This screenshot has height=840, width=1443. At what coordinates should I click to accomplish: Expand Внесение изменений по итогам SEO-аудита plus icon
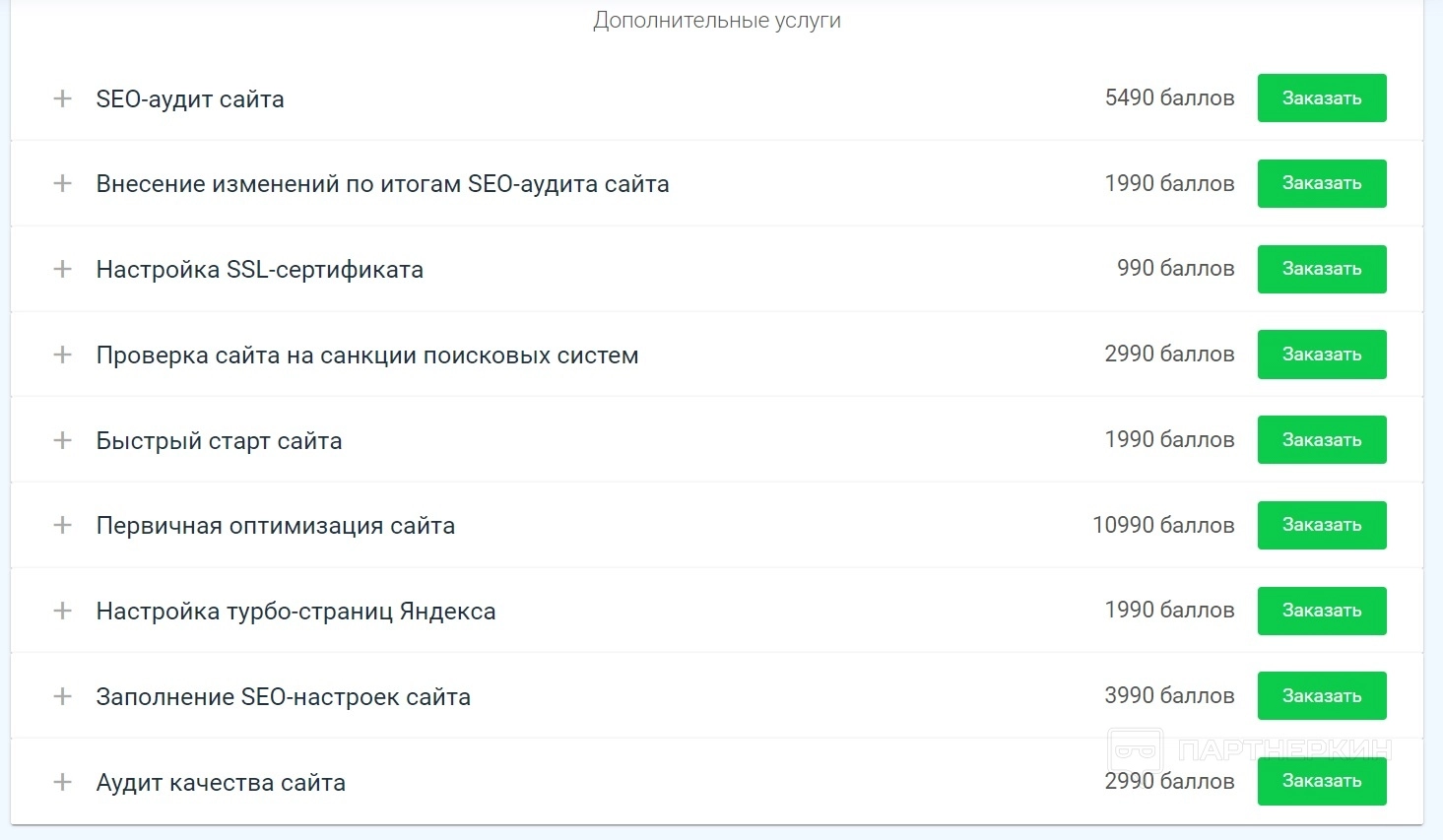62,183
